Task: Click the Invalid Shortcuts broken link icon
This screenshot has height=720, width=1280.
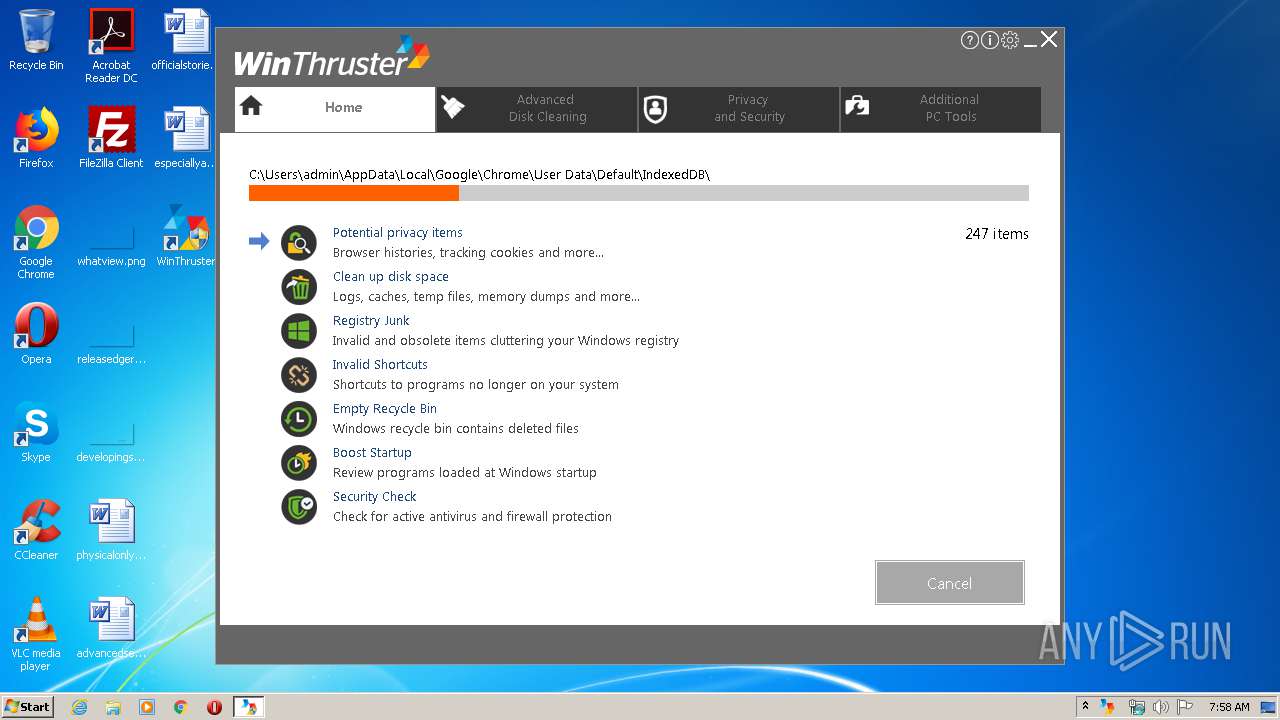Action: (x=299, y=375)
